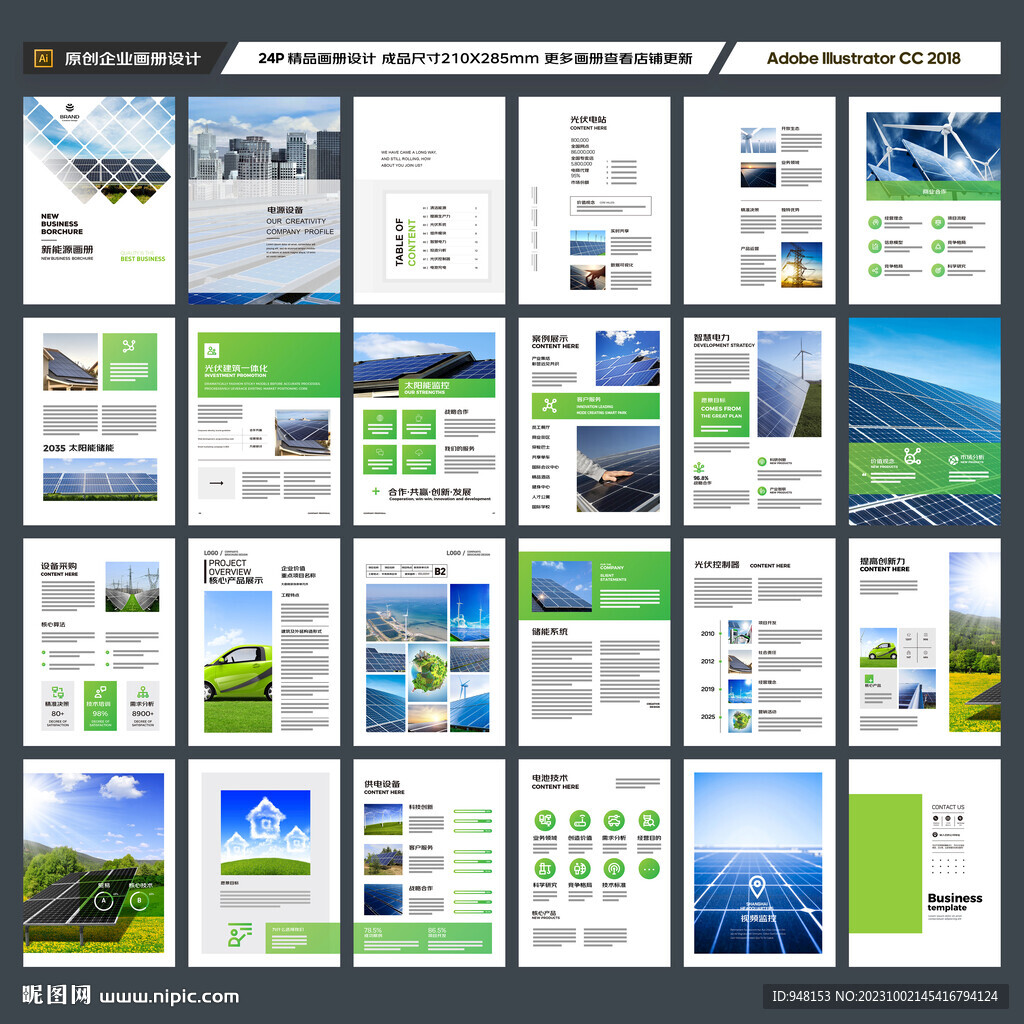1024x1024 pixels.
Task: Click the 竞争格局 icon on 电池技术 page
Action: pyautogui.click(x=580, y=869)
